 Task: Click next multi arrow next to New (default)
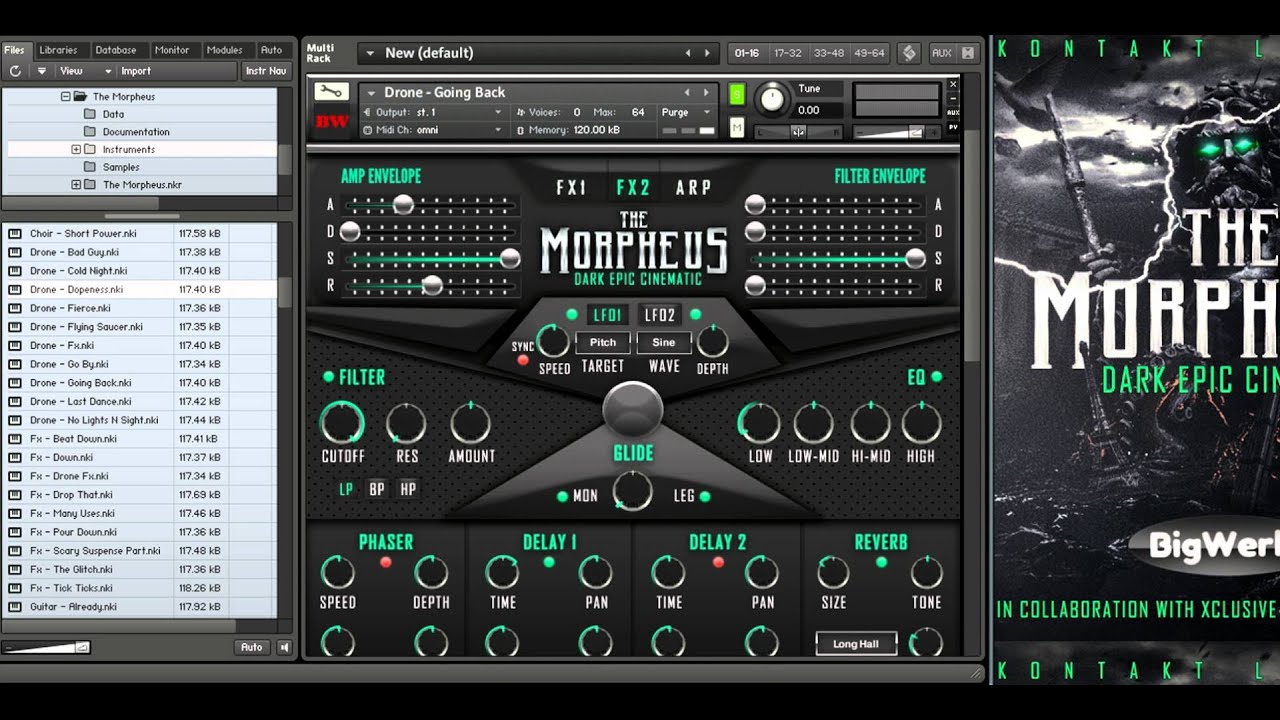(707, 53)
